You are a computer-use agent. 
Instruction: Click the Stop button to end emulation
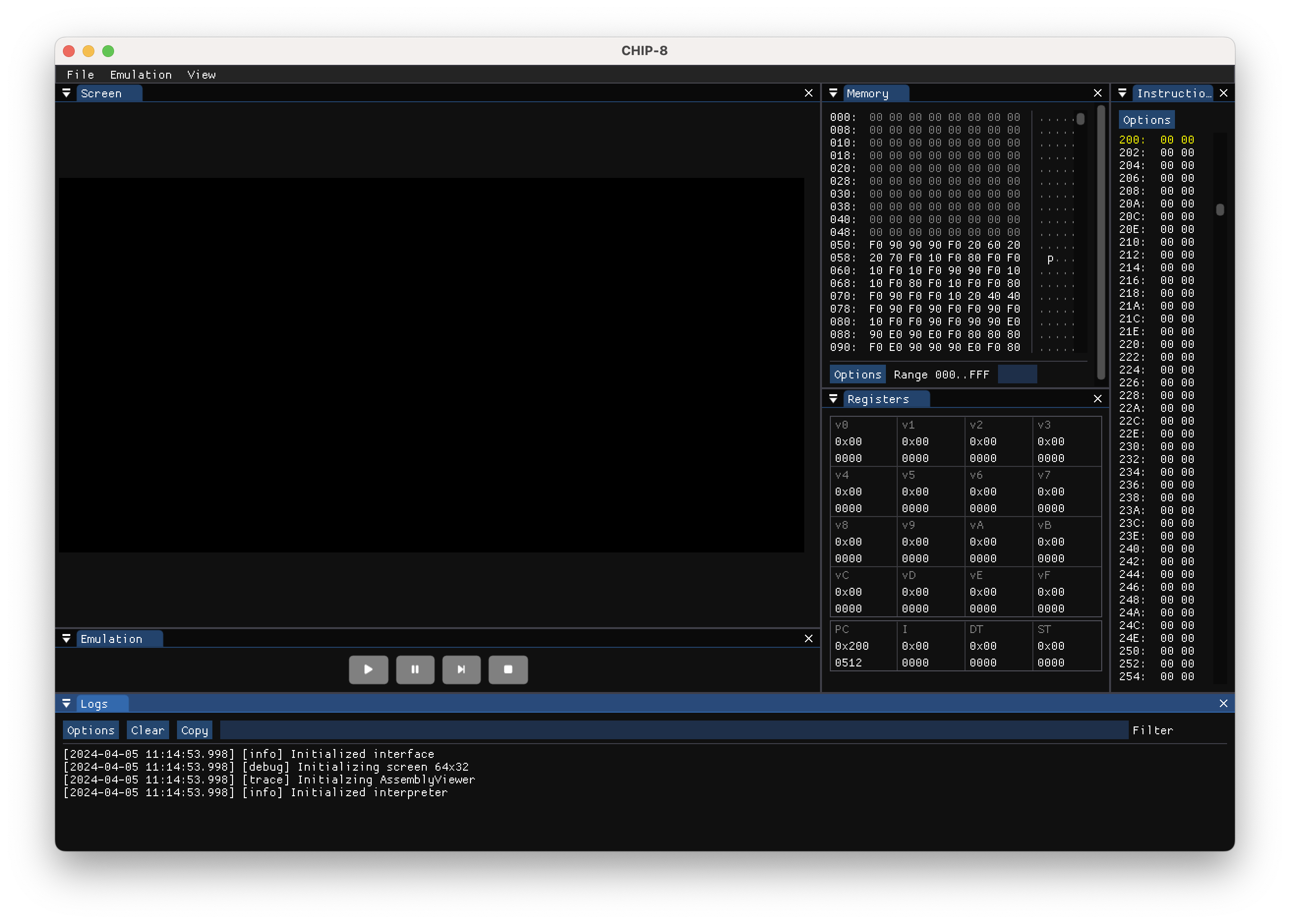(x=508, y=669)
